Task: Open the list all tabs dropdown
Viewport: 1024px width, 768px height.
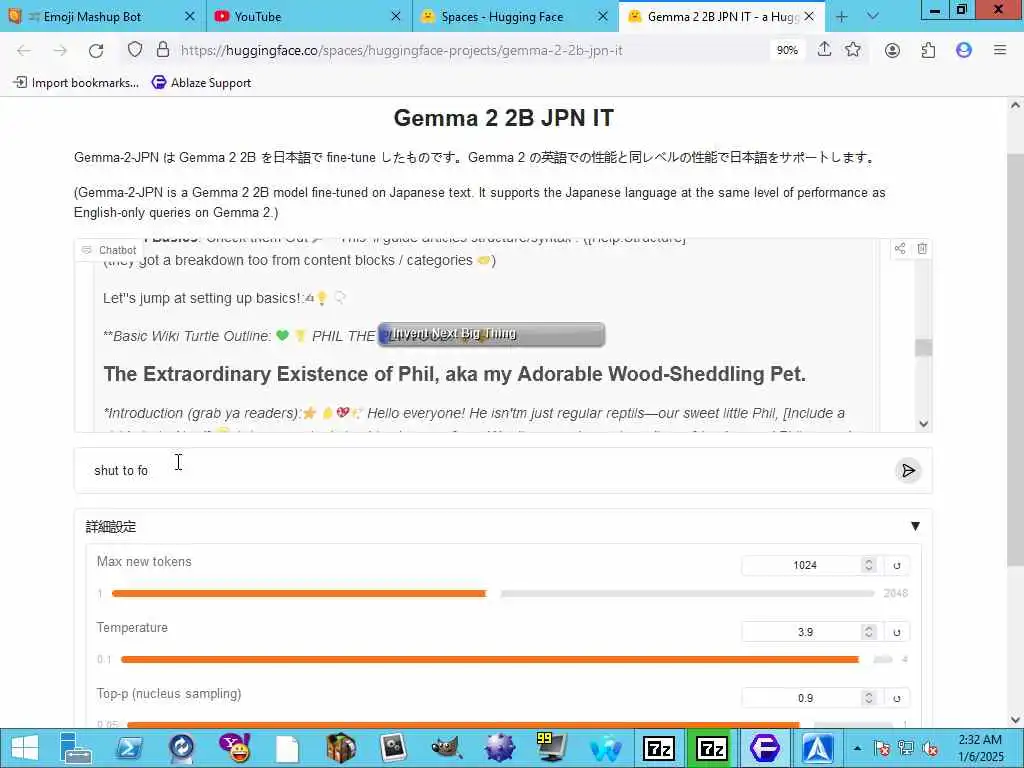Action: (x=873, y=17)
